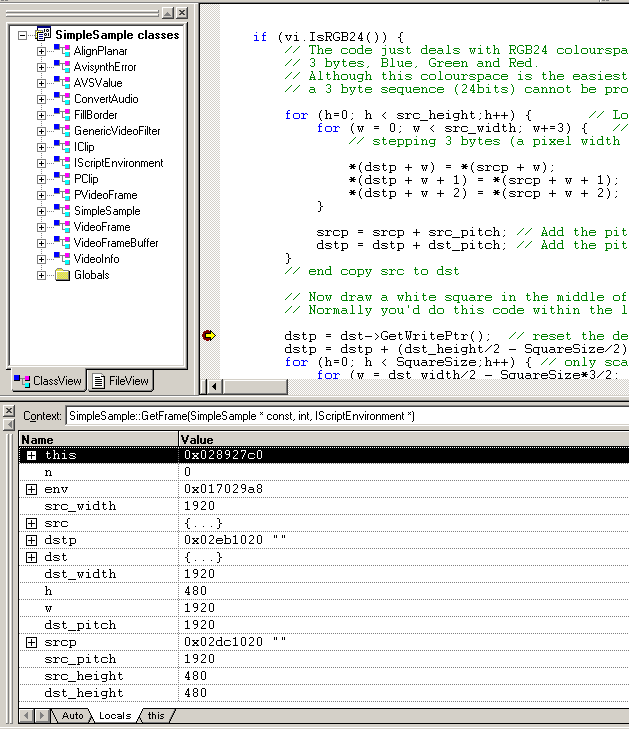Expand the dst variable row

tap(31, 557)
